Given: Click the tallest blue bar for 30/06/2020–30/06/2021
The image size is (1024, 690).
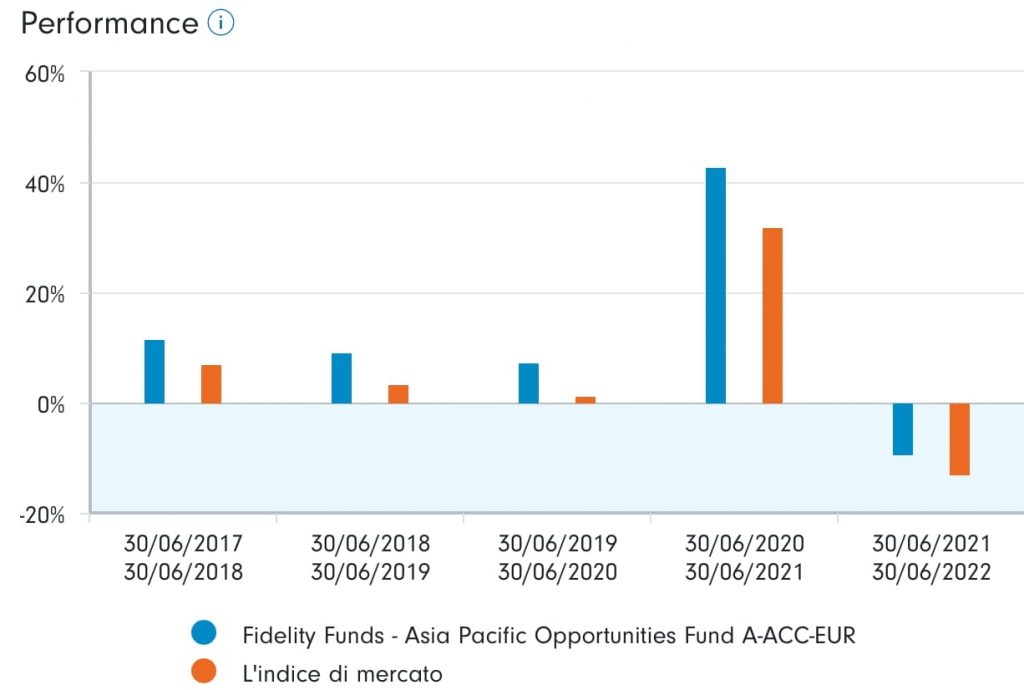Looking at the screenshot, I should (716, 286).
